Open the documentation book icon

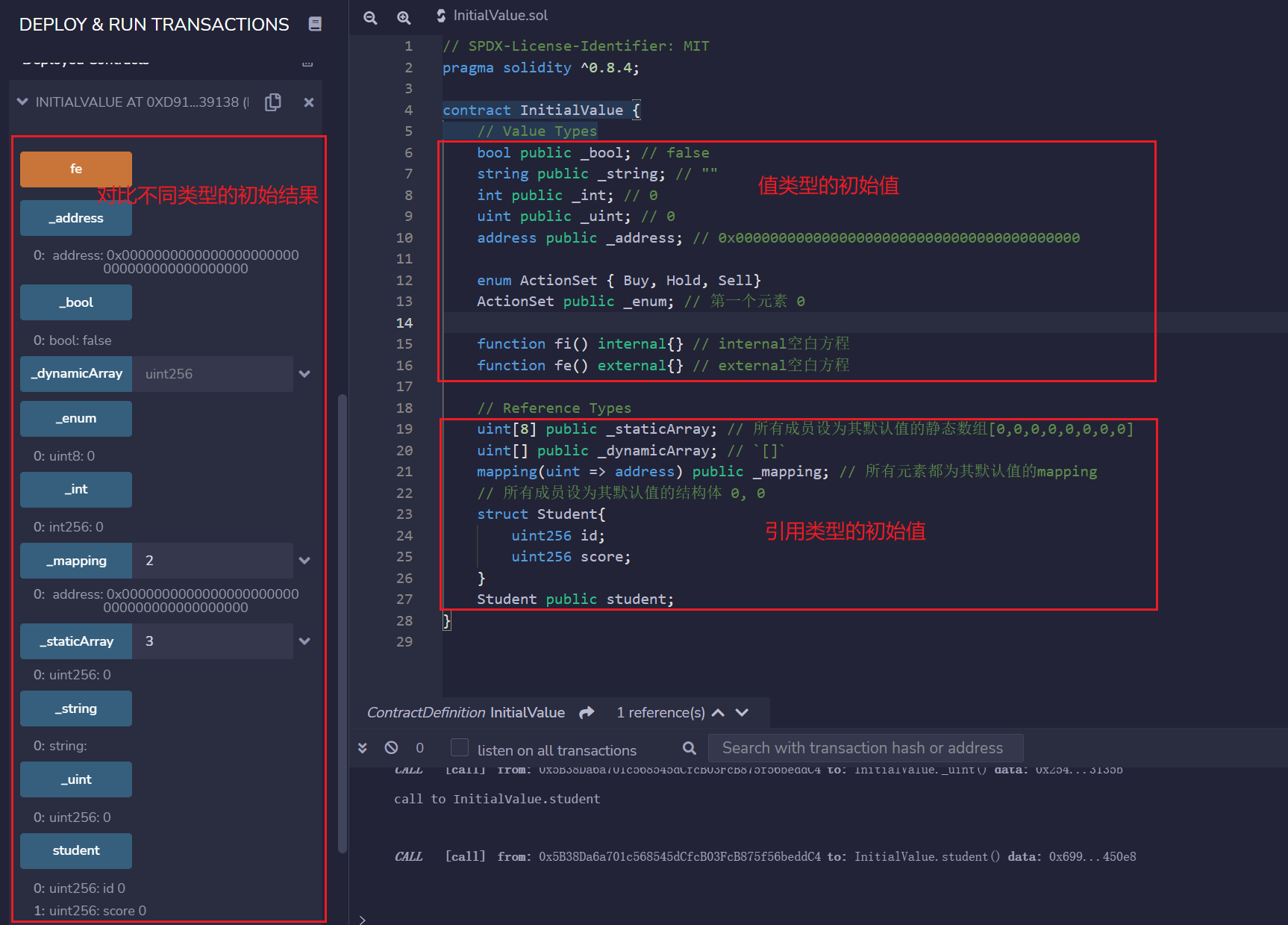click(315, 25)
